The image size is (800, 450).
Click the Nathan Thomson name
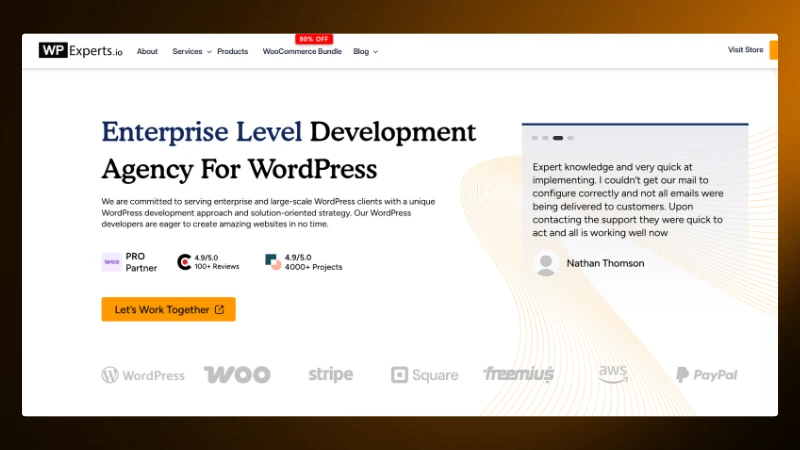tap(605, 263)
